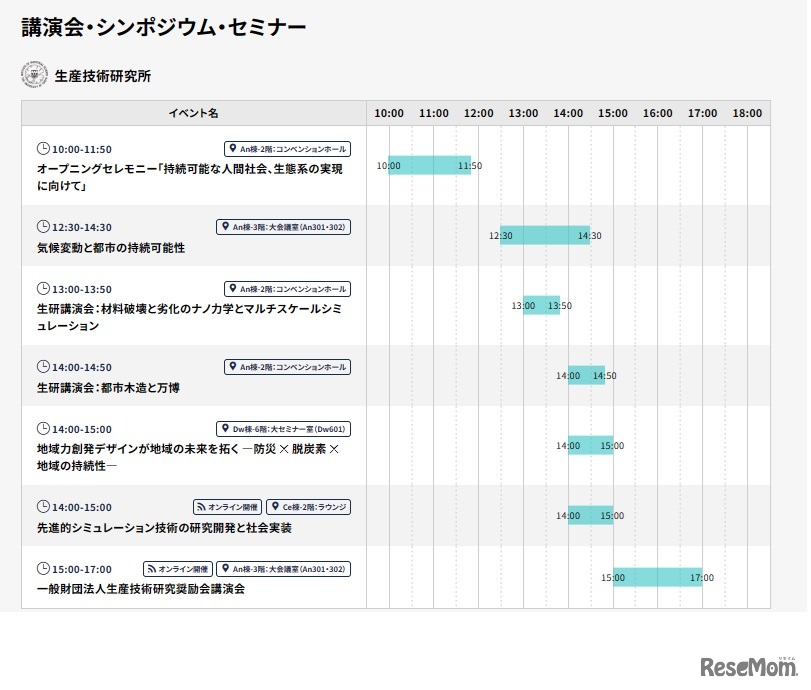Click clock icon beside 15:00-17:00
Screen dimensions: 811x690
coord(43,568)
